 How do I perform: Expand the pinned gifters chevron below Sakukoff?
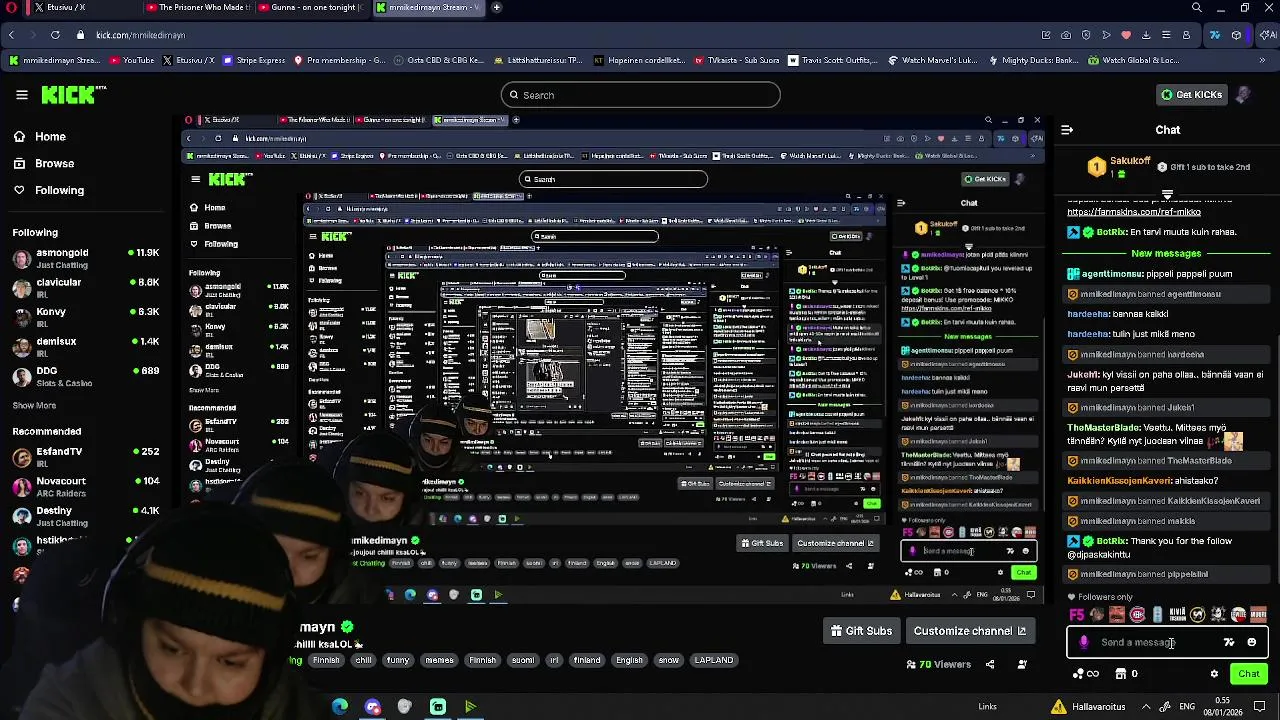[1167, 194]
